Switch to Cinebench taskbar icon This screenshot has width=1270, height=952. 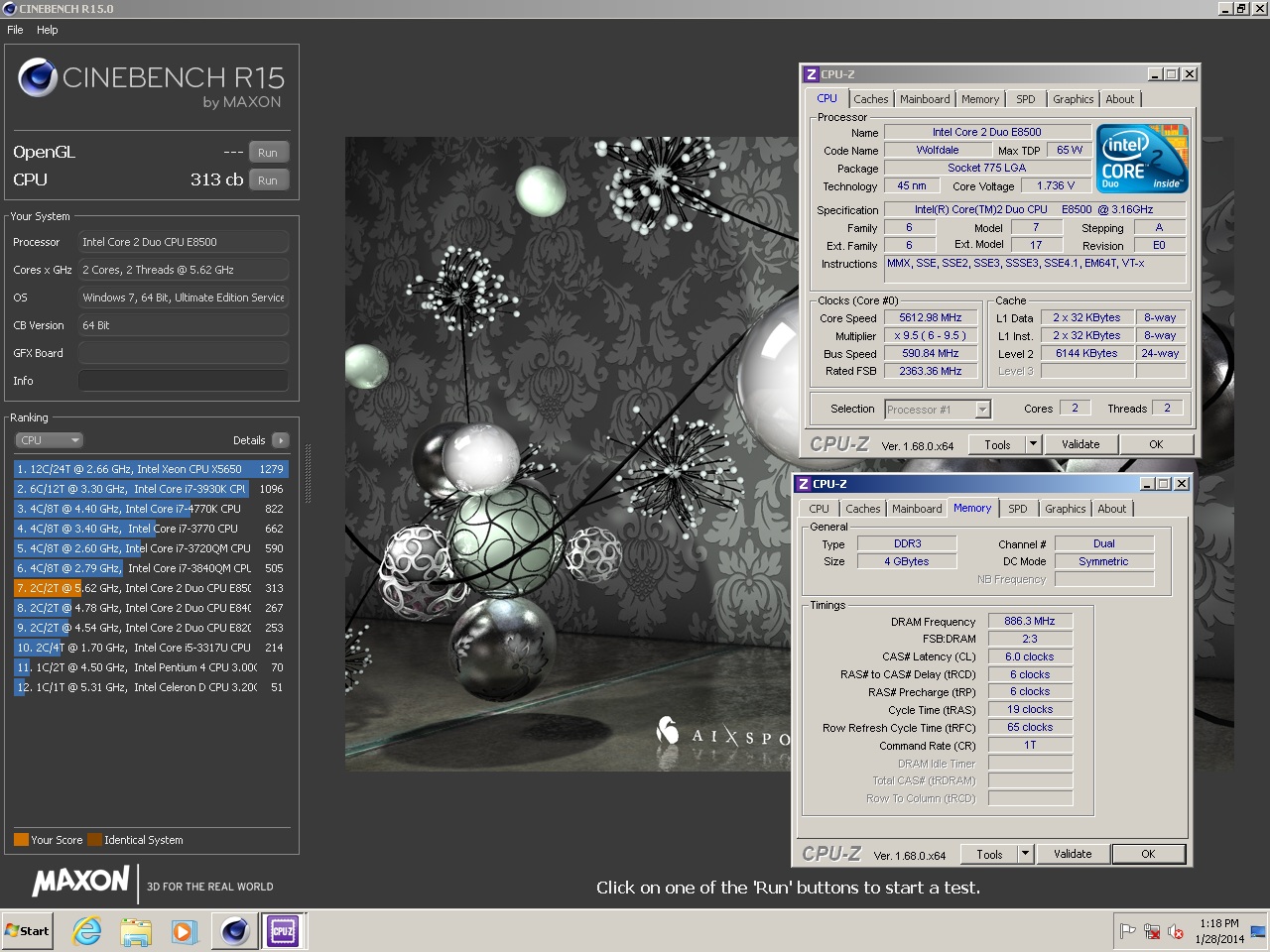[x=235, y=931]
